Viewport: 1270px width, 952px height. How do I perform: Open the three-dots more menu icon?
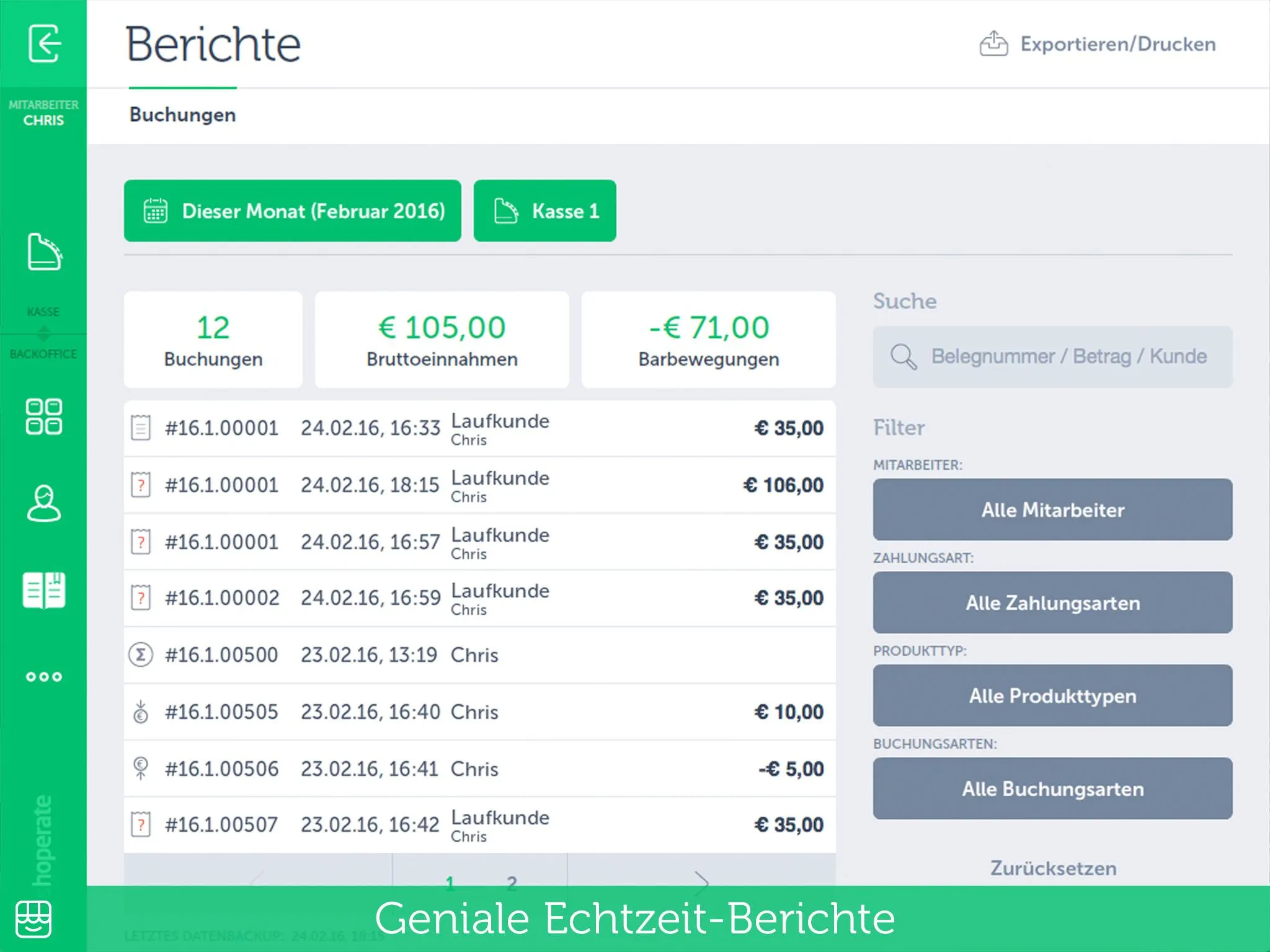coord(44,677)
